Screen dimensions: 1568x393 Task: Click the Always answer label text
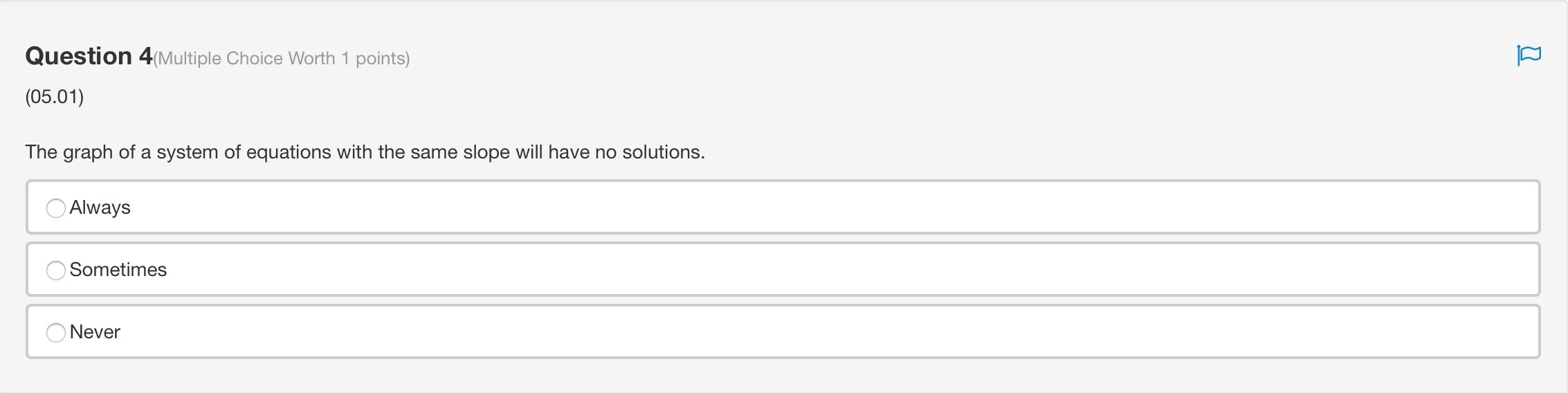pos(100,208)
